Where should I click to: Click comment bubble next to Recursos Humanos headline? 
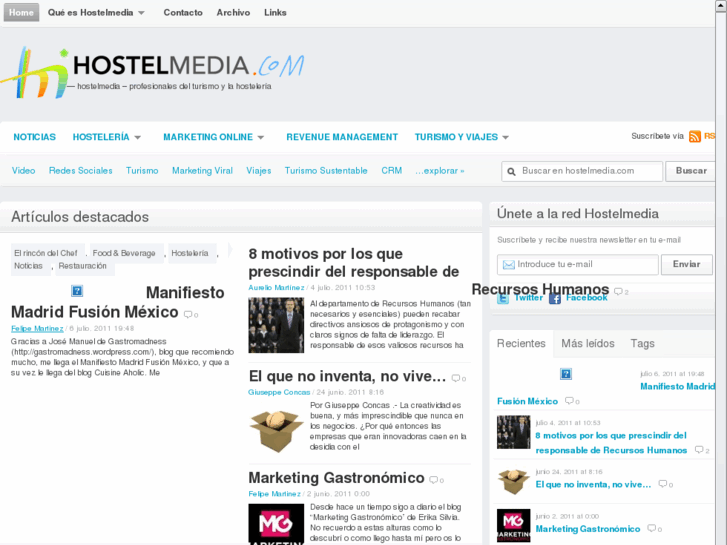pos(619,291)
